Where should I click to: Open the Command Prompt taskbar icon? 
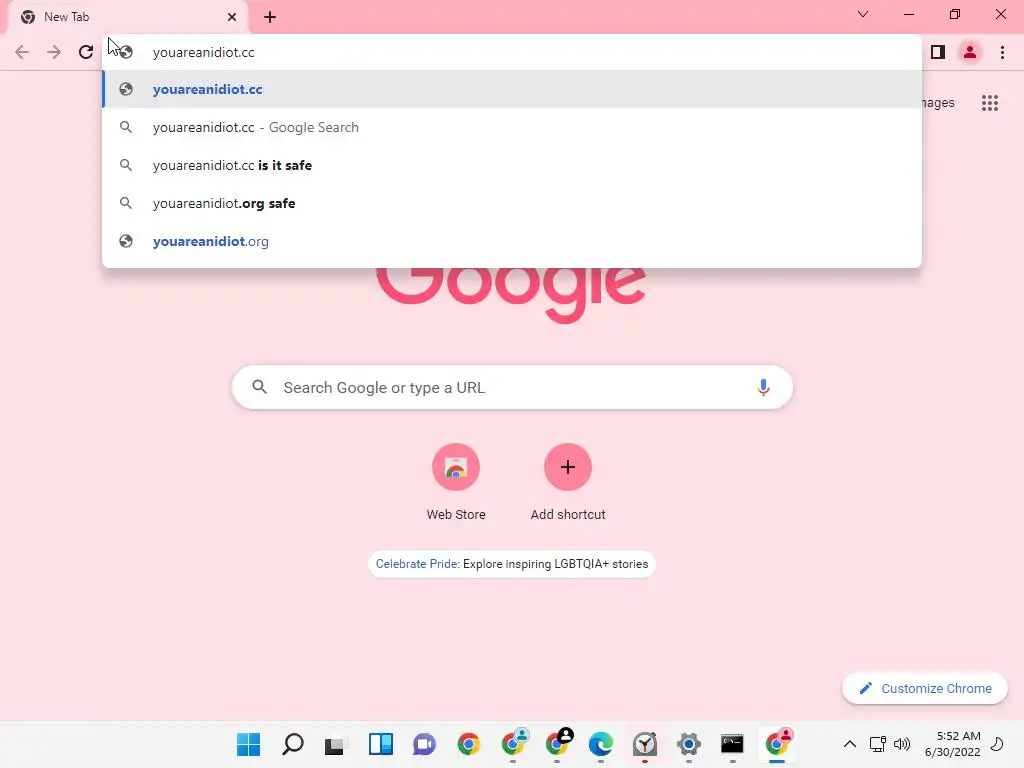click(732, 744)
